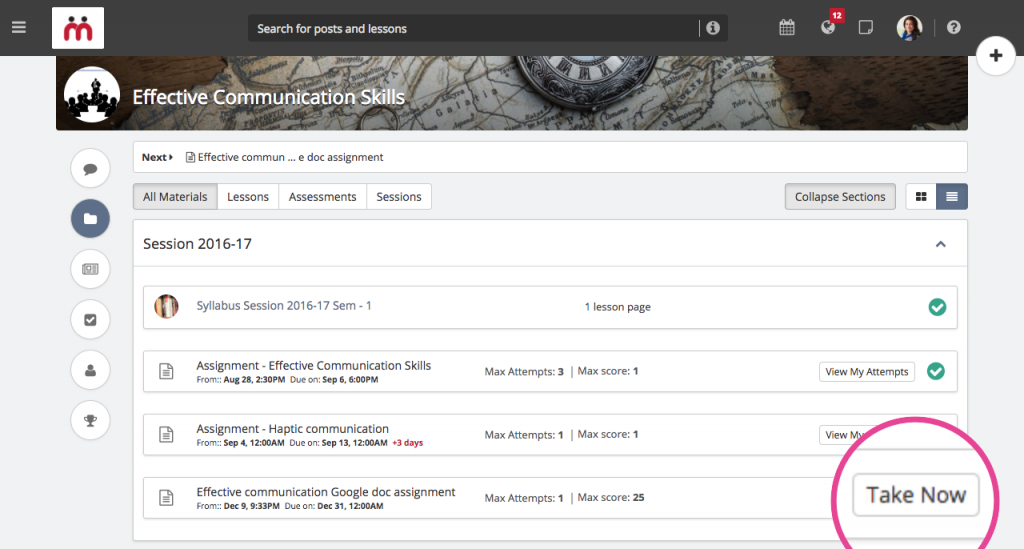Click the '+3 days' overdue label

pyautogui.click(x=408, y=443)
